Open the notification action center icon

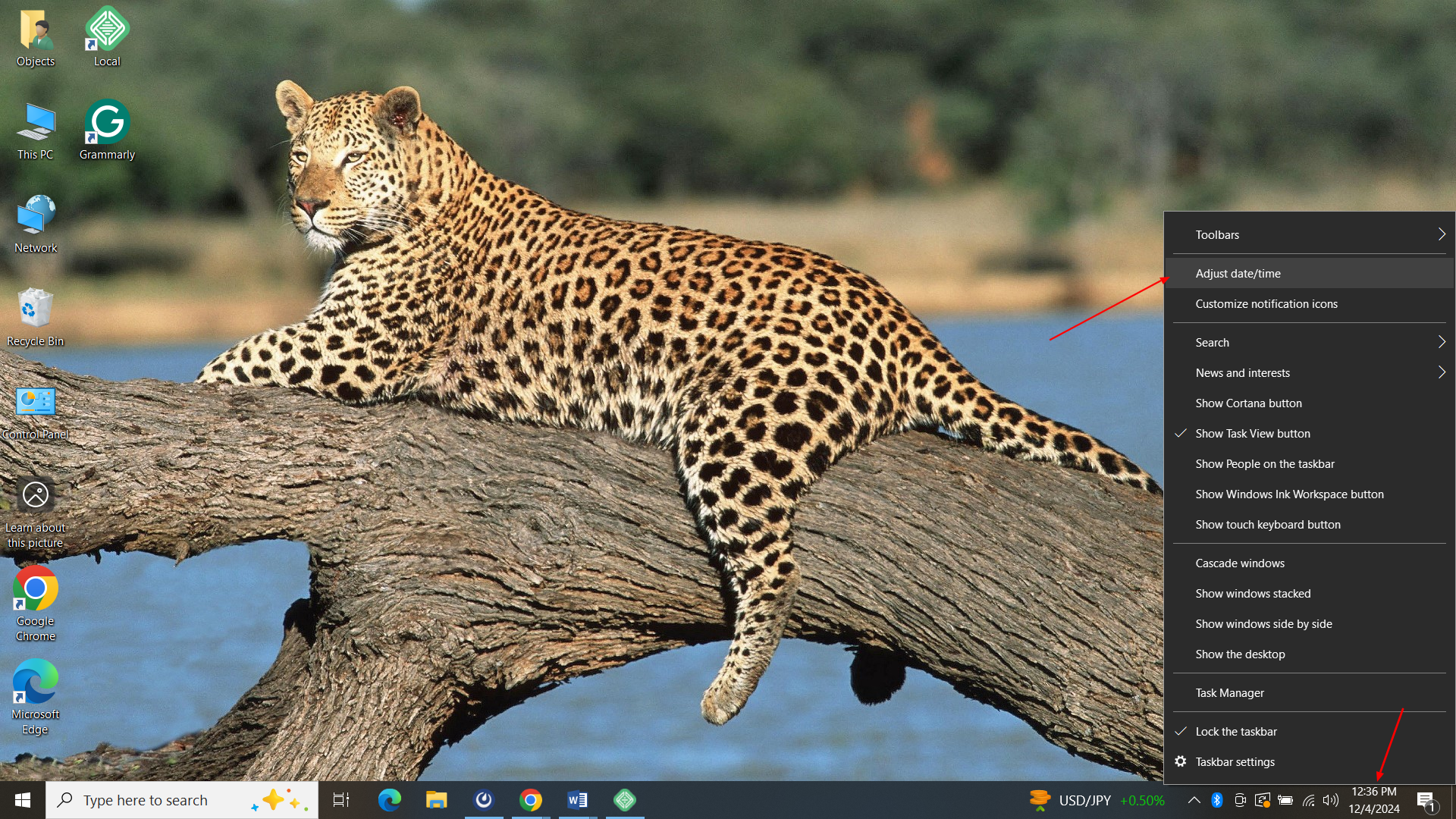click(1426, 801)
